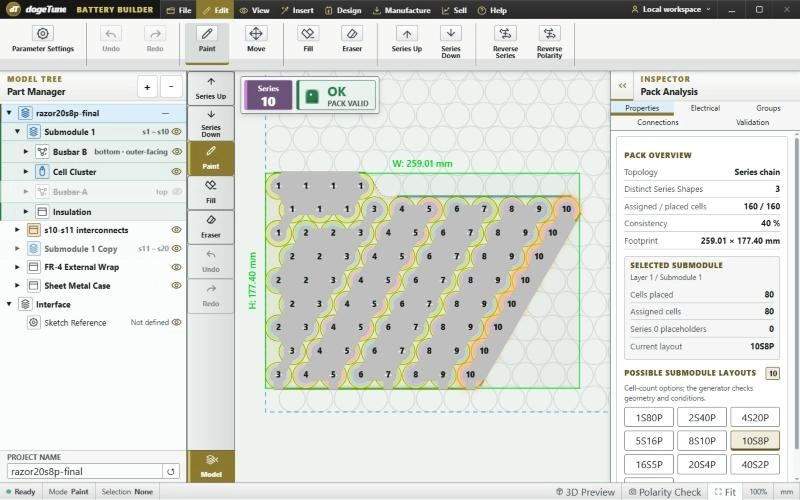This screenshot has height=500, width=800.
Task: Click the Reverse Polarity tool
Action: coord(549,42)
